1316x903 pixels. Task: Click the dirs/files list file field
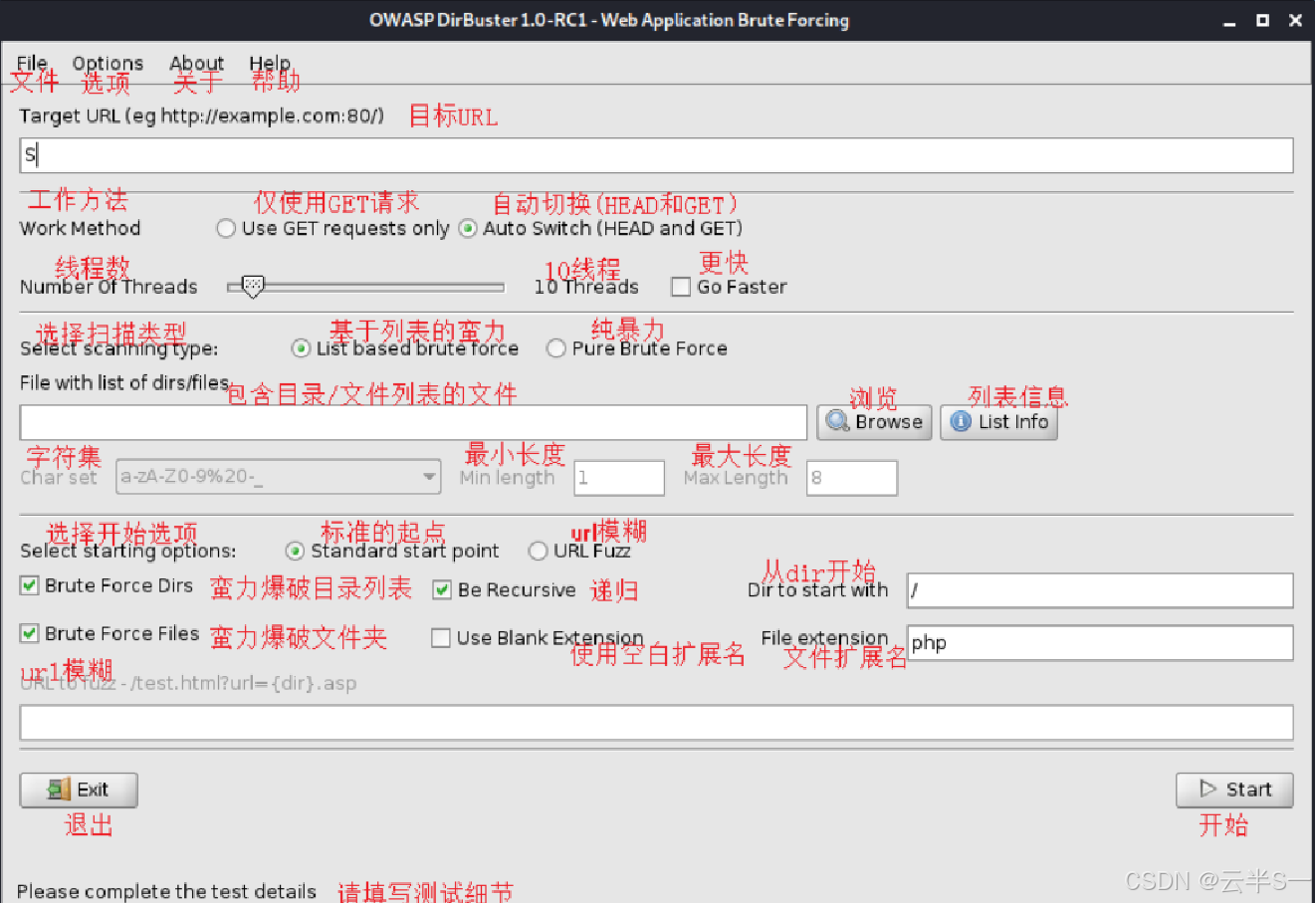pos(413,422)
